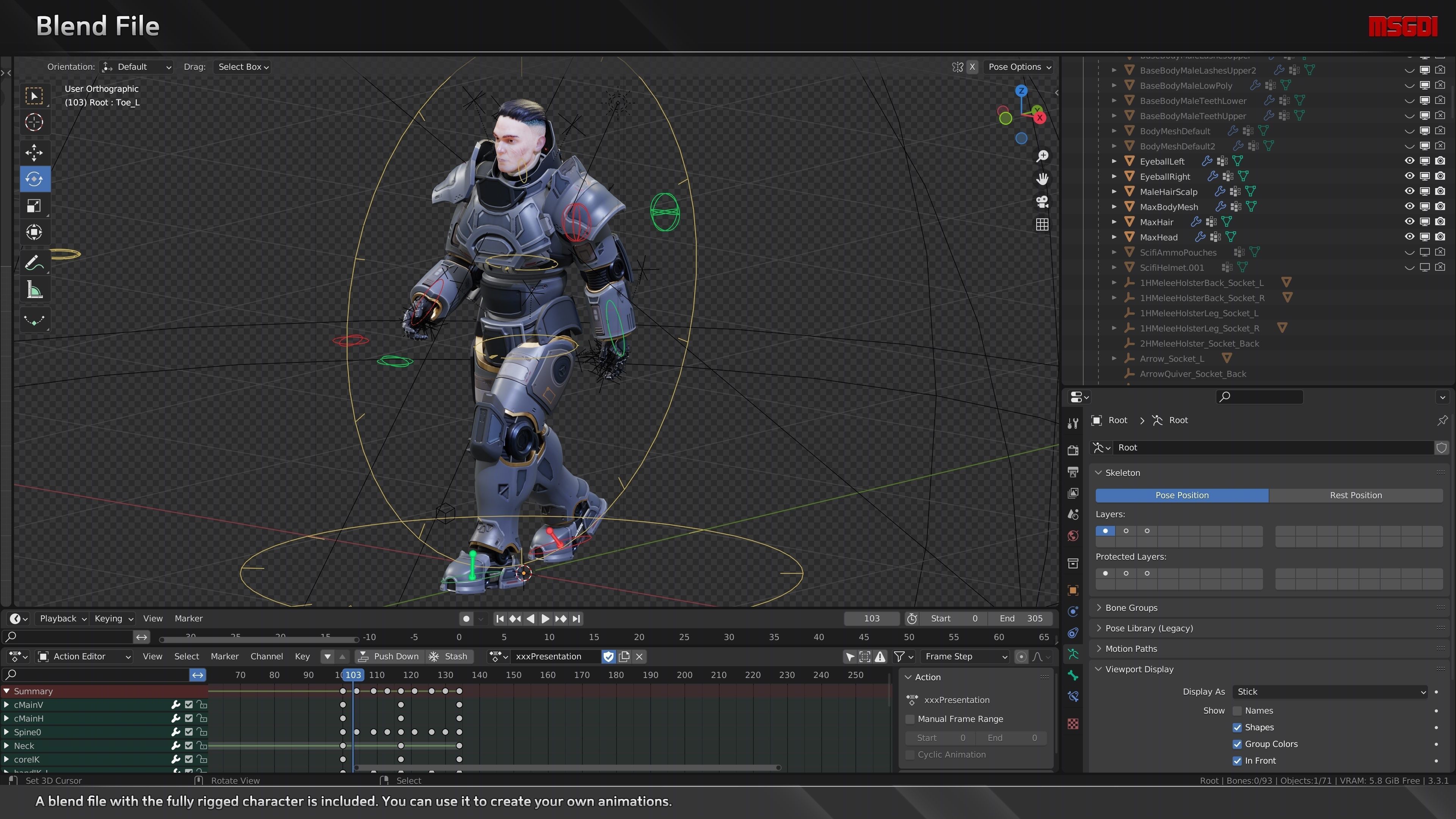Select the Measure tool
The image size is (1456, 819).
click(34, 290)
